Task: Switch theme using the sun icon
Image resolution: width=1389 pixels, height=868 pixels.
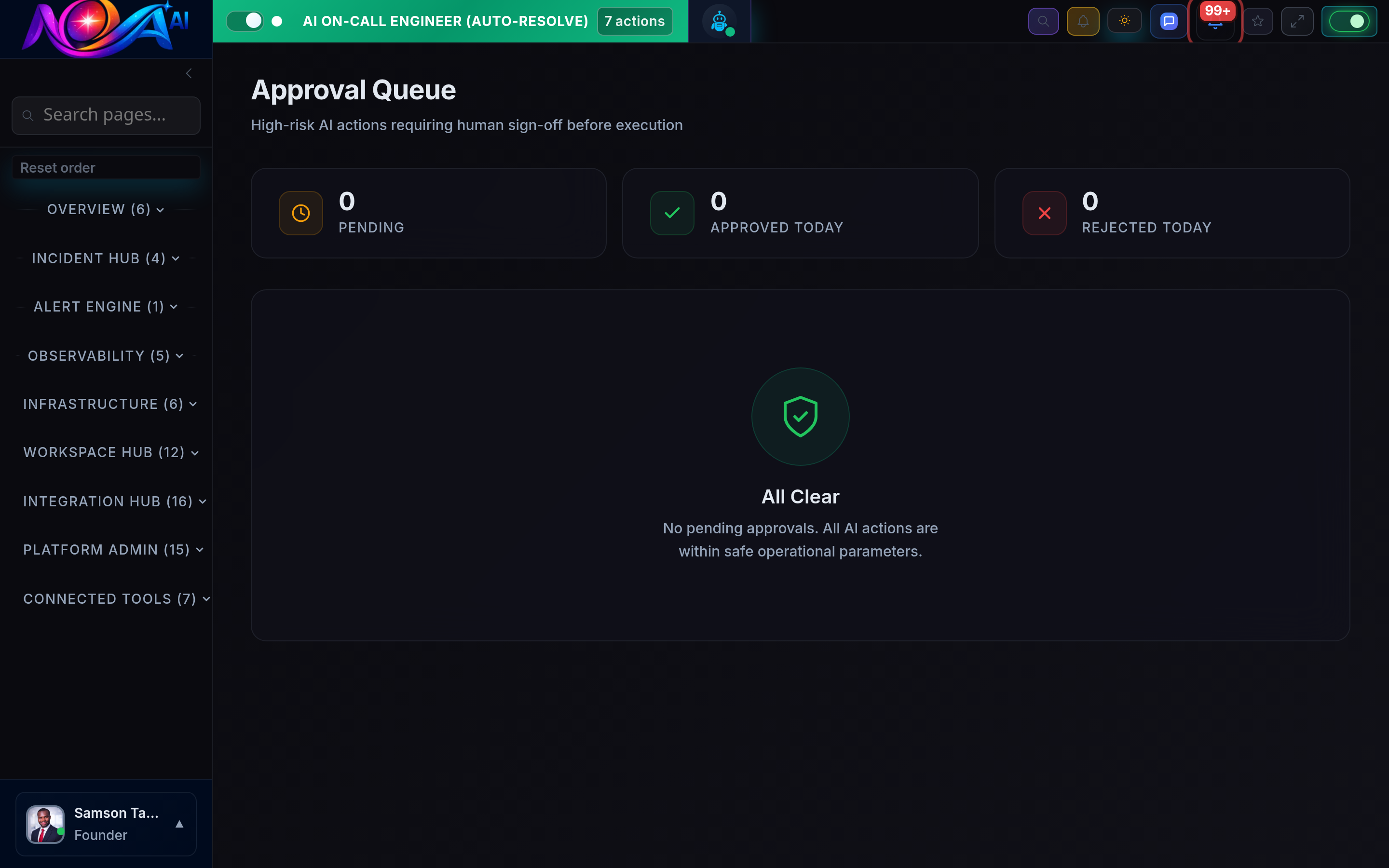Action: 1124,21
